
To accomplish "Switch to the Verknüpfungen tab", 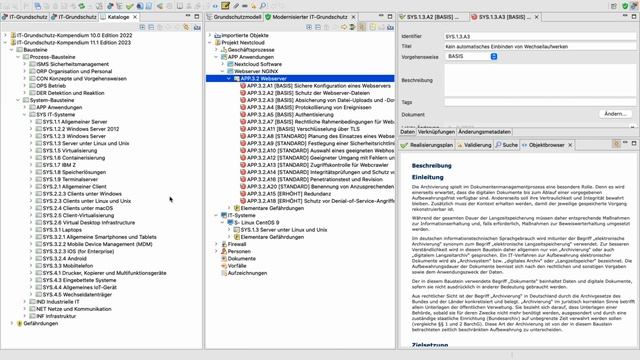I will click(436, 132).
